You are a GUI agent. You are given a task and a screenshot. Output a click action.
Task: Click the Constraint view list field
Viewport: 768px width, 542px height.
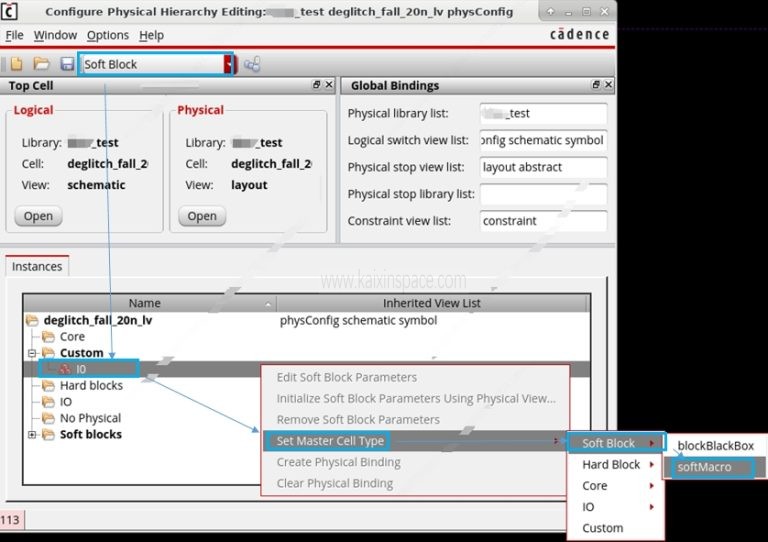pyautogui.click(x=543, y=221)
